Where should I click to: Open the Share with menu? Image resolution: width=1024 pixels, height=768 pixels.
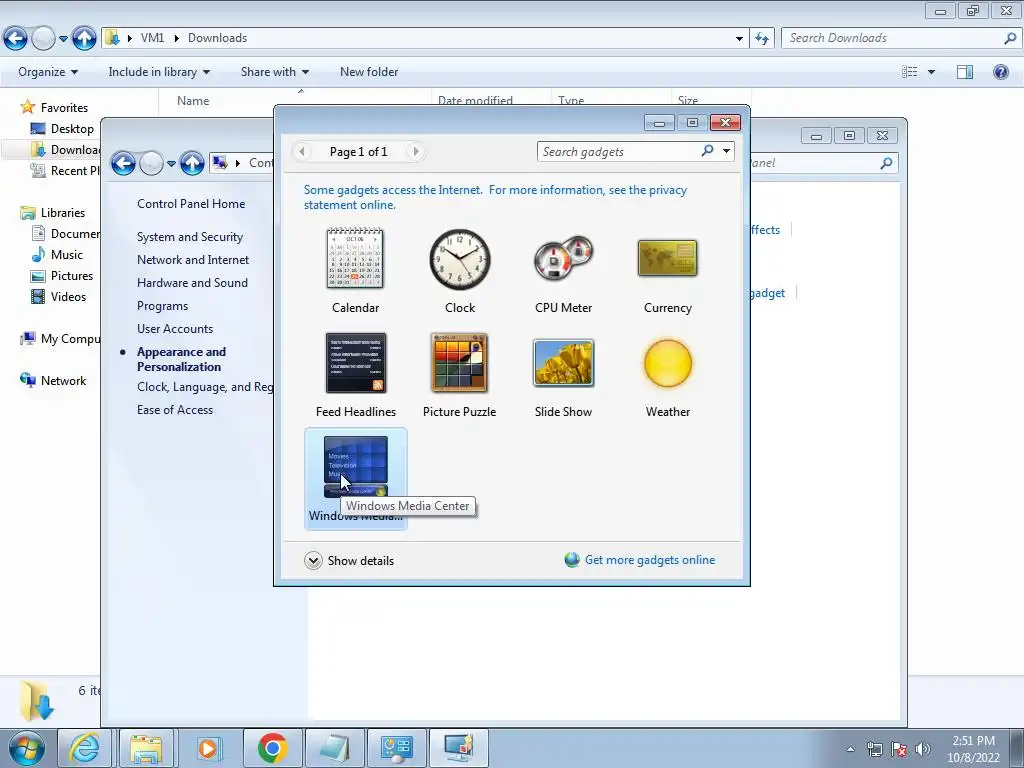tap(274, 72)
